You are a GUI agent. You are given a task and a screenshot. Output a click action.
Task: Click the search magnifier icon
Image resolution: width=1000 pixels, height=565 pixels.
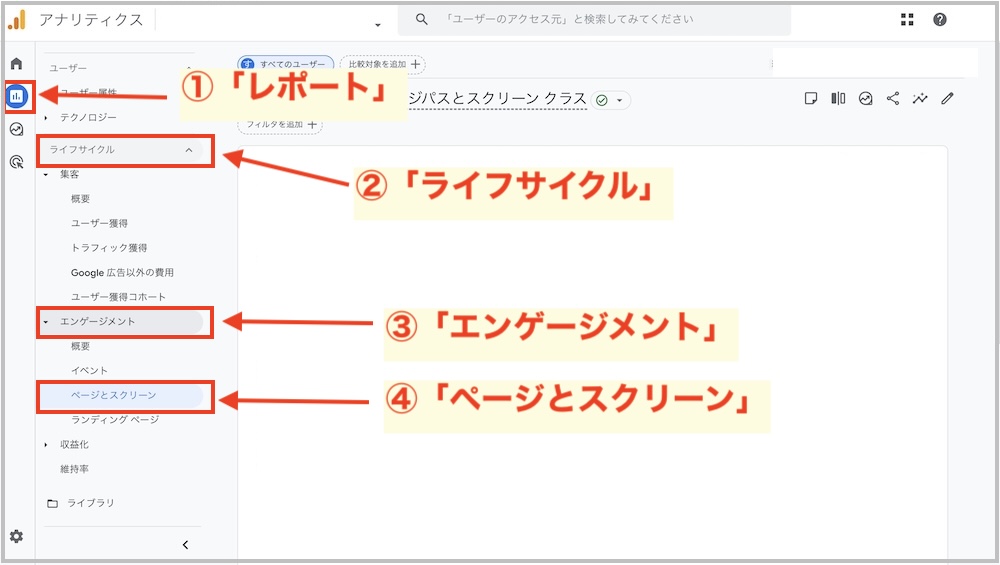point(422,19)
